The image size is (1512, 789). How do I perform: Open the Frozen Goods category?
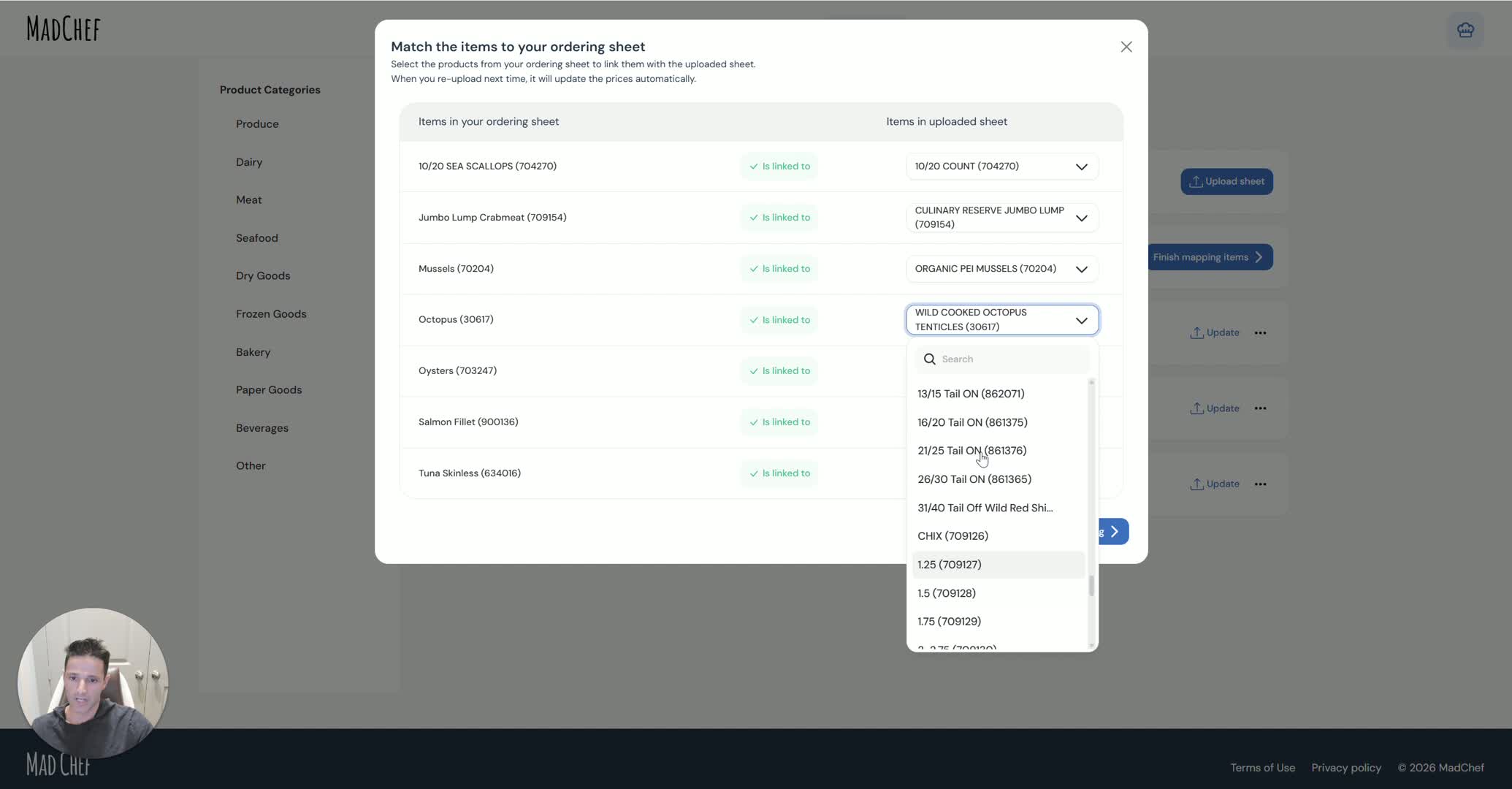pos(271,314)
